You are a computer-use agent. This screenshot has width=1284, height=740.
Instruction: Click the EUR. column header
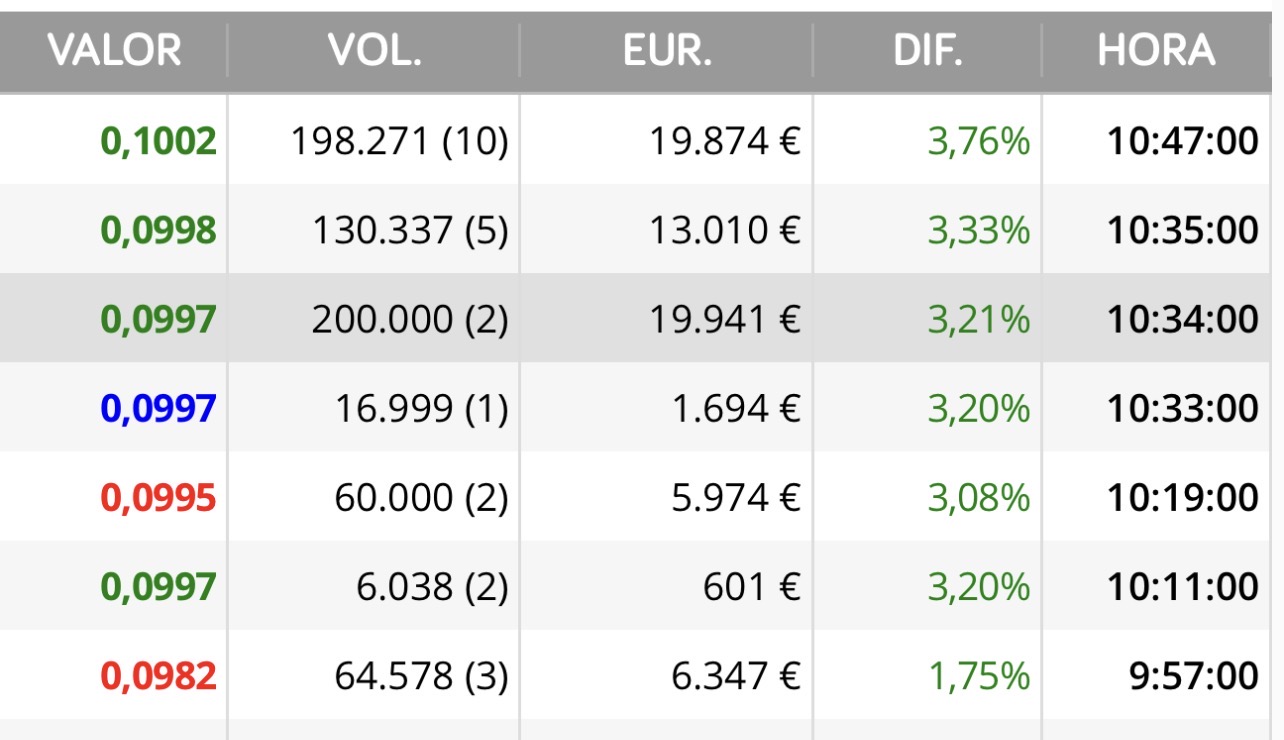(x=667, y=50)
